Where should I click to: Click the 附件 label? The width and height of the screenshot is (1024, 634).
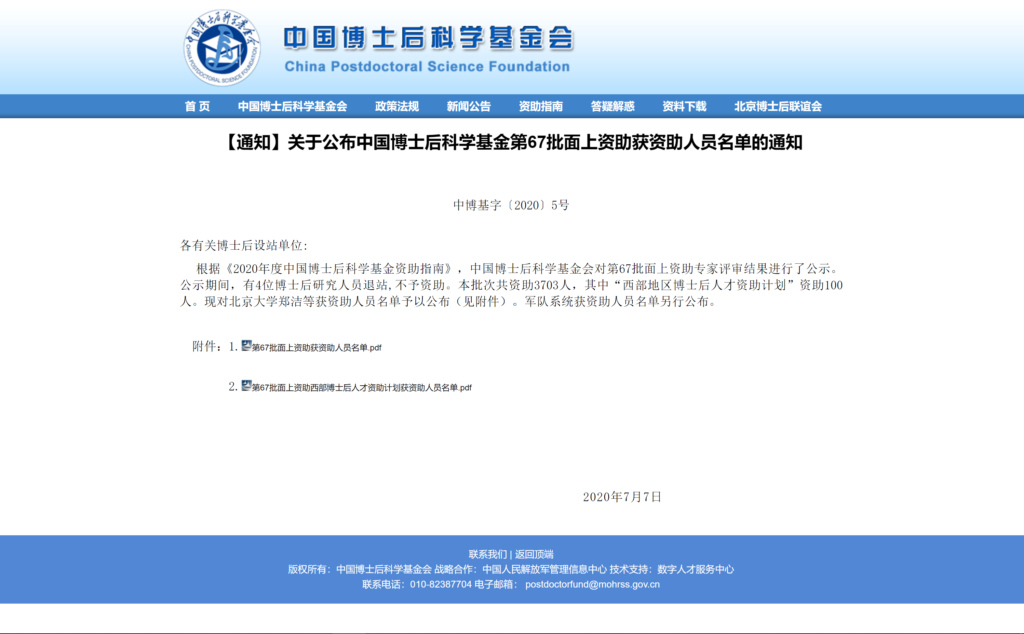click(x=207, y=347)
